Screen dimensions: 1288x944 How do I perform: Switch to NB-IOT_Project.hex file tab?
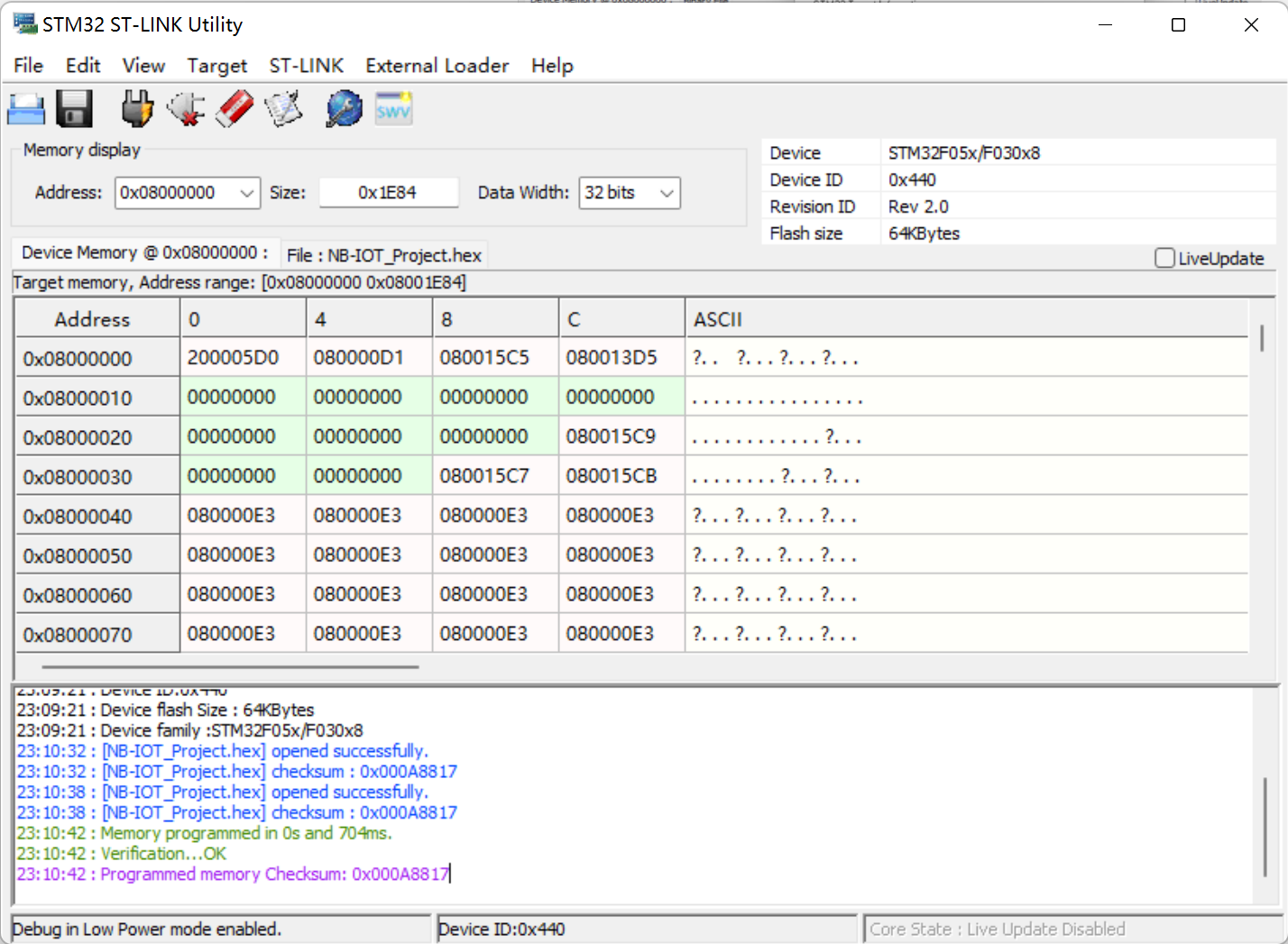(x=383, y=255)
